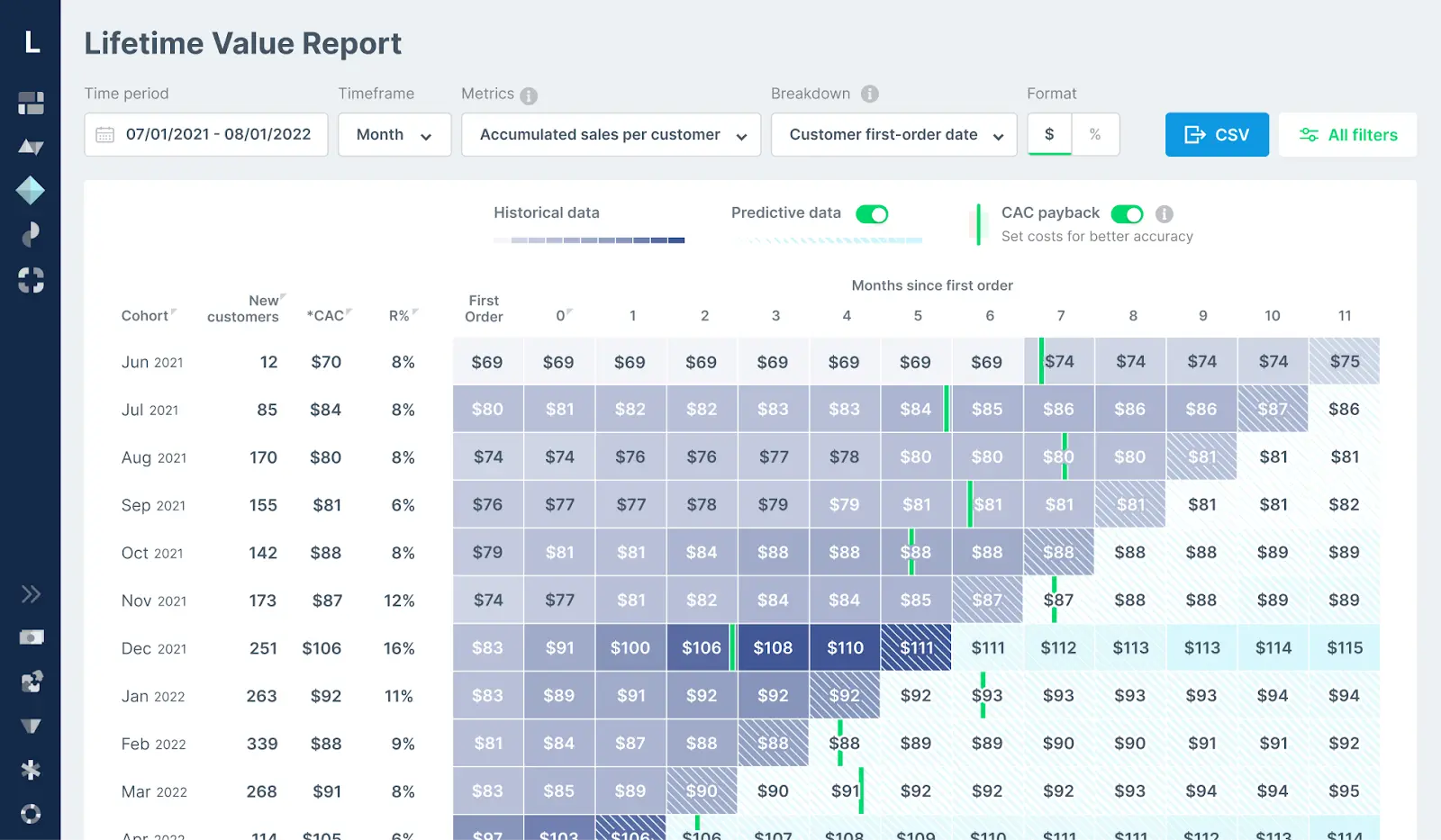Open the Timeframe Month dropdown
Screen dimensions: 1441x840
(394, 134)
